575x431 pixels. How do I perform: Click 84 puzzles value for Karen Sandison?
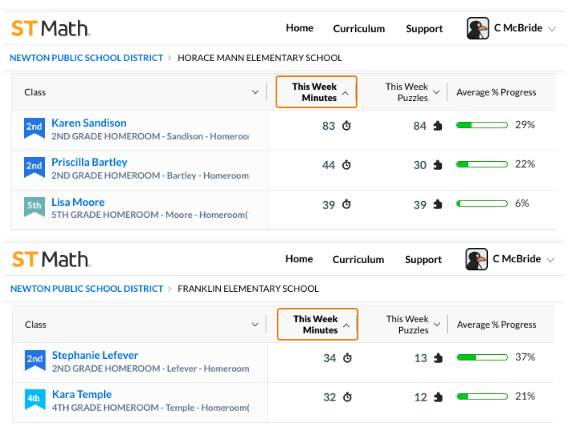point(420,126)
